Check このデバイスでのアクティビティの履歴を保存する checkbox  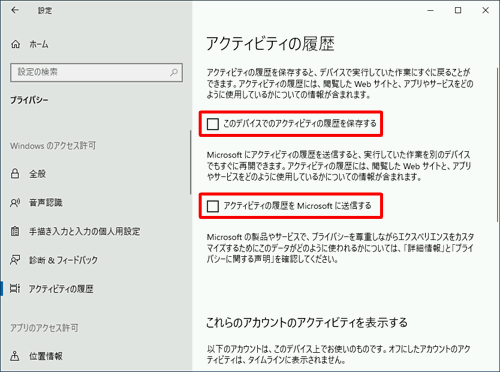(213, 124)
